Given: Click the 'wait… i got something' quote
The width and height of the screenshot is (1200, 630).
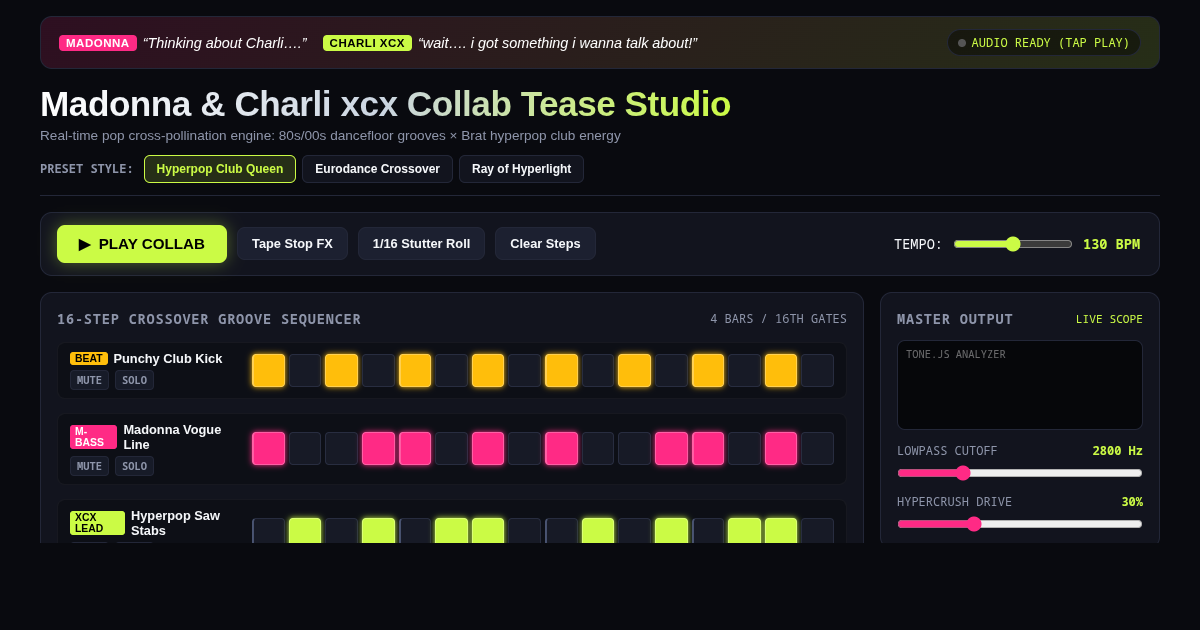Looking at the screenshot, I should click(558, 43).
